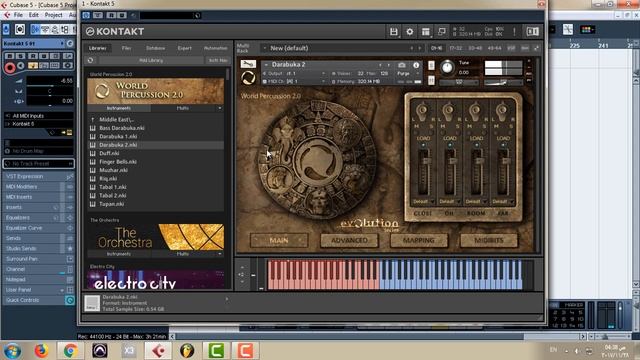Open Chrome from the taskbar

coord(70,351)
